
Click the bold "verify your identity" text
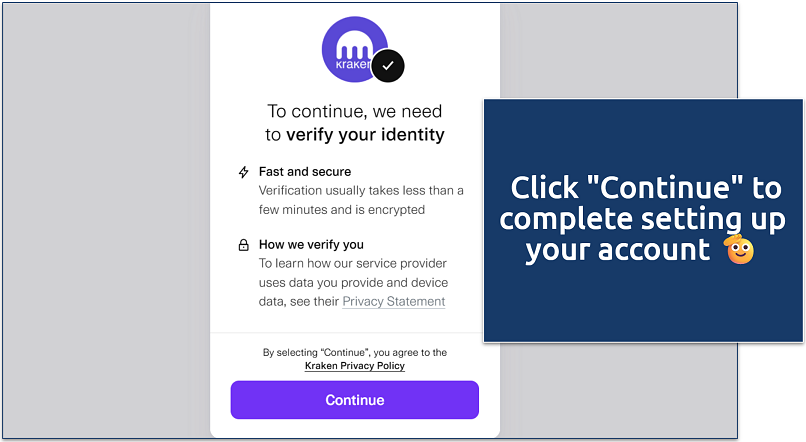365,134
